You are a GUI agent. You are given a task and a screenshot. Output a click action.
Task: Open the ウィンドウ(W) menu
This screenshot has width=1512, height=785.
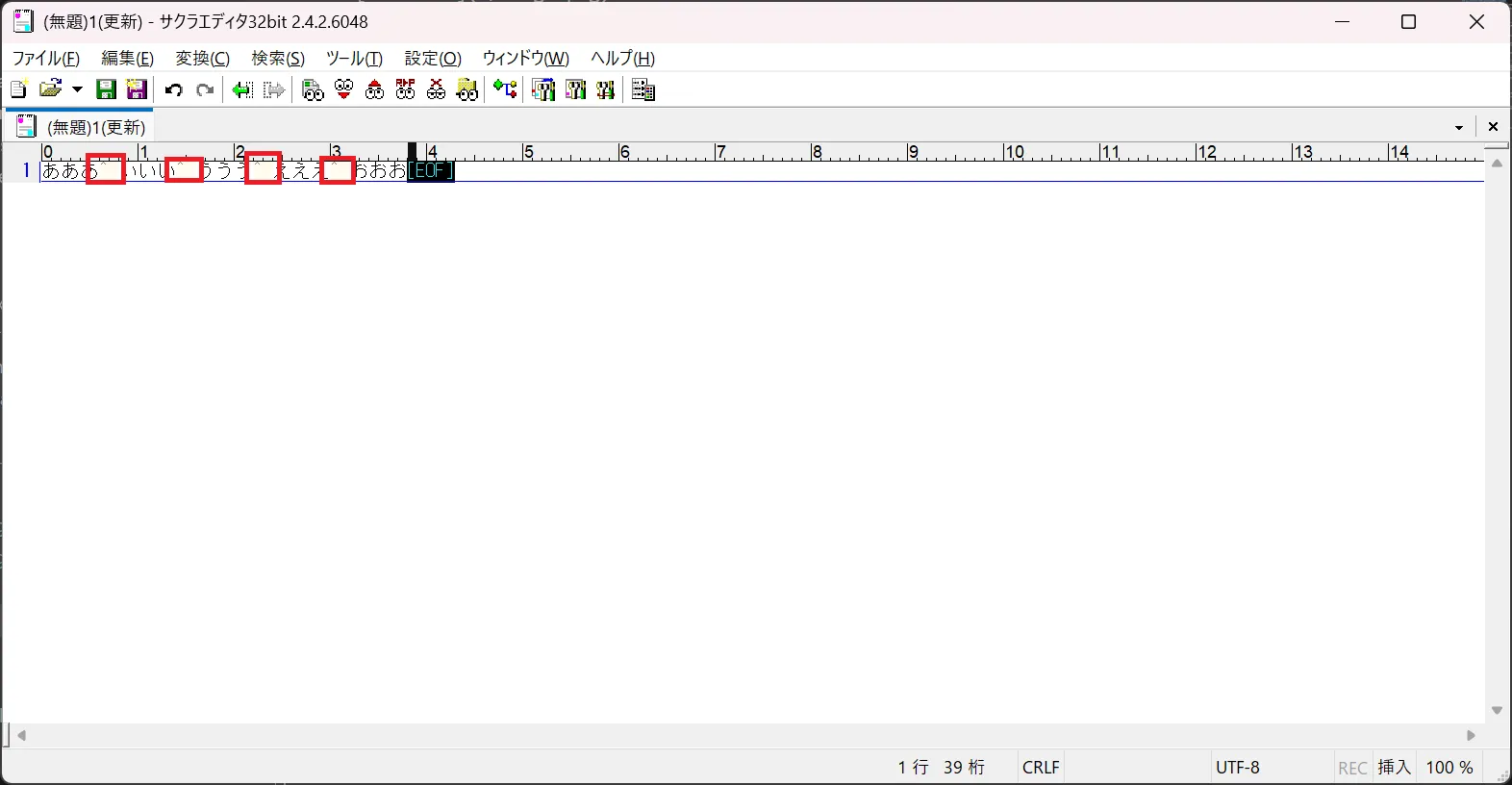click(525, 58)
